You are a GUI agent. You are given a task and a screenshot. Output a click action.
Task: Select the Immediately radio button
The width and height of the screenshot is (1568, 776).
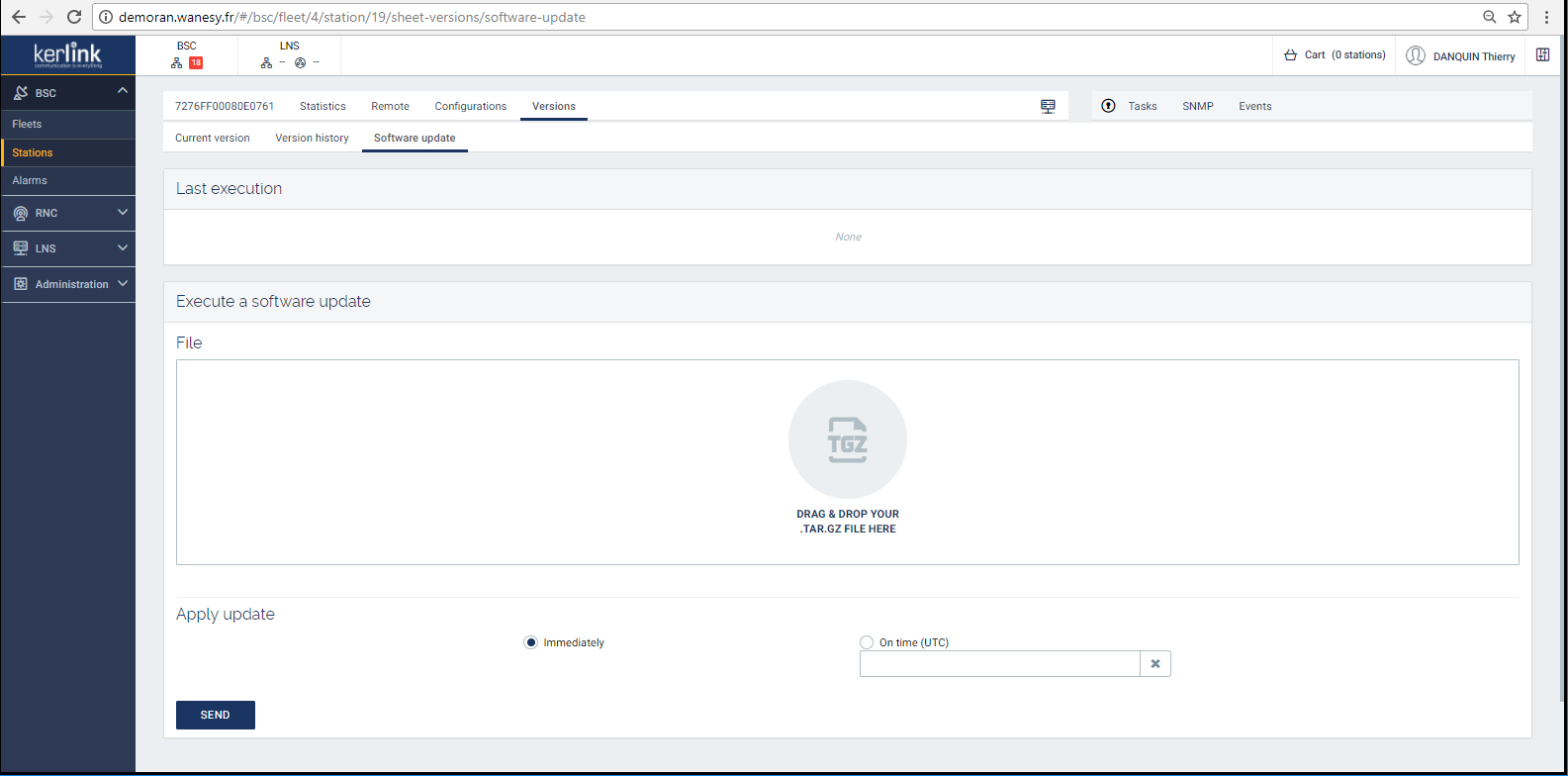pyautogui.click(x=531, y=642)
